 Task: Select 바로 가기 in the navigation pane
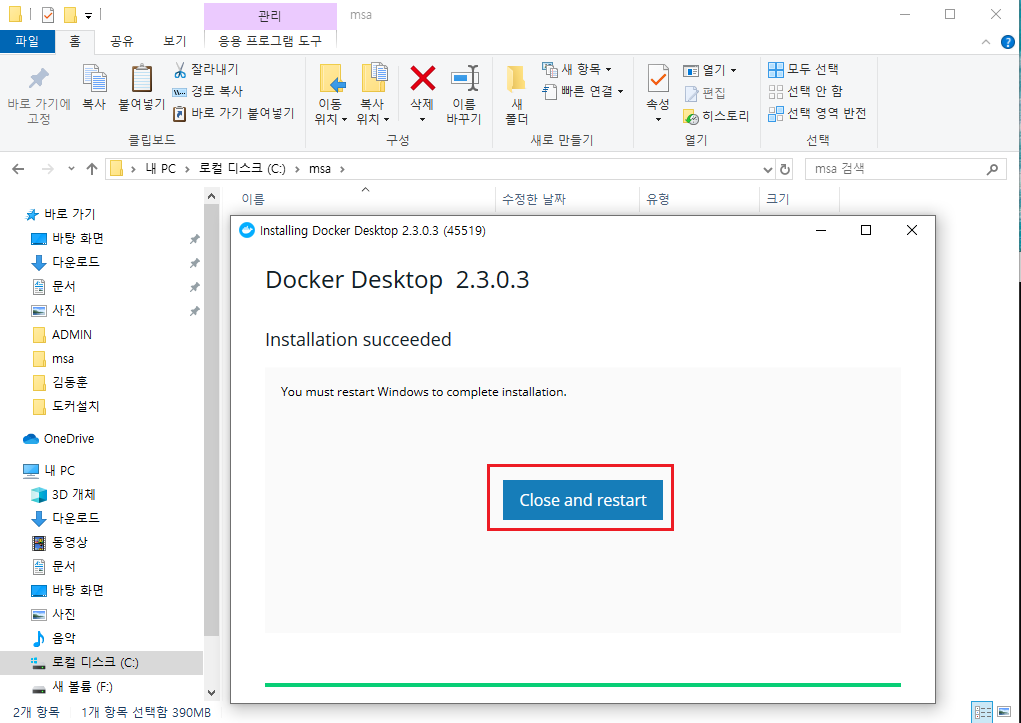(69, 214)
